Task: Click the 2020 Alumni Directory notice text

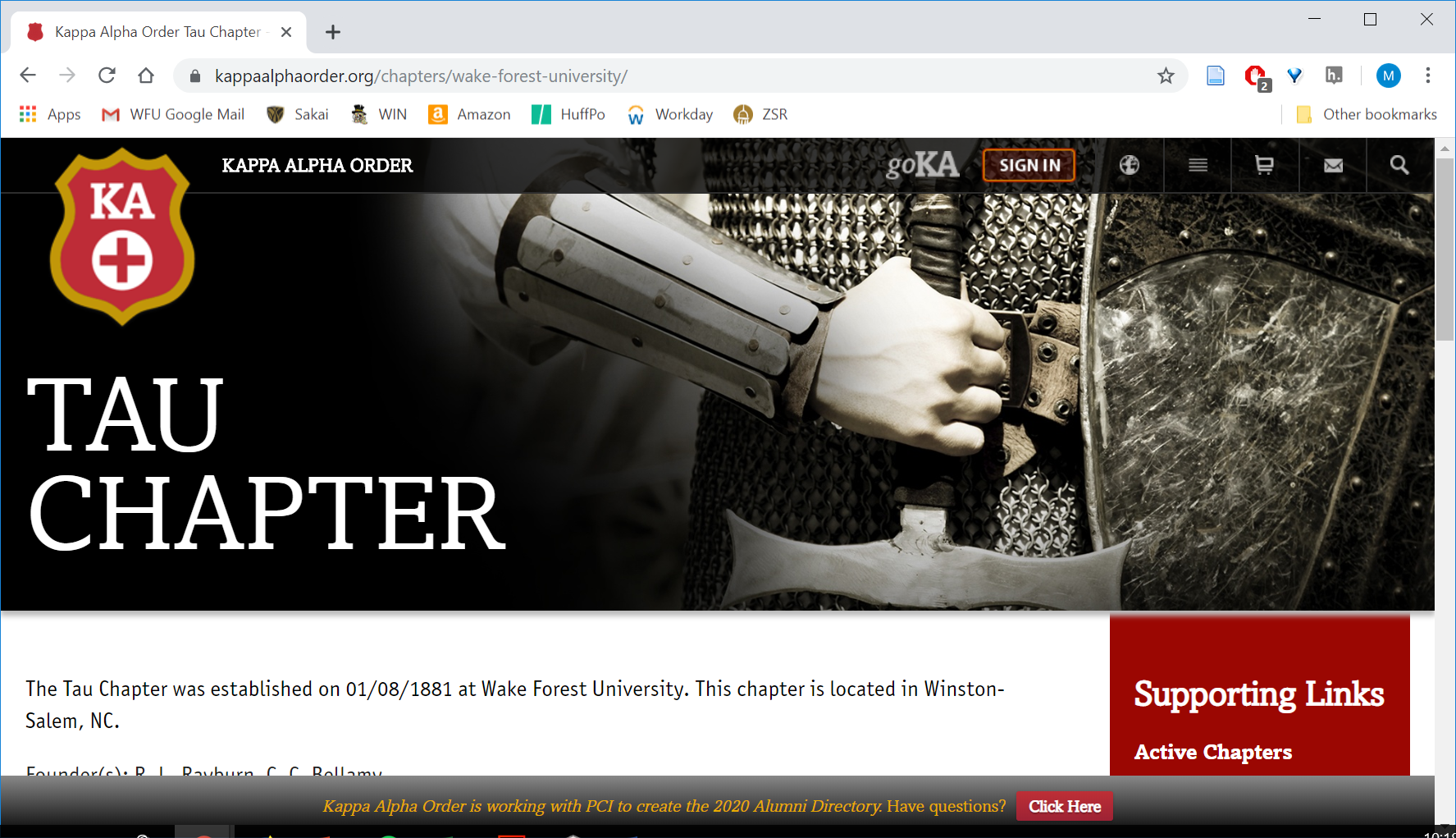Action: click(x=602, y=806)
